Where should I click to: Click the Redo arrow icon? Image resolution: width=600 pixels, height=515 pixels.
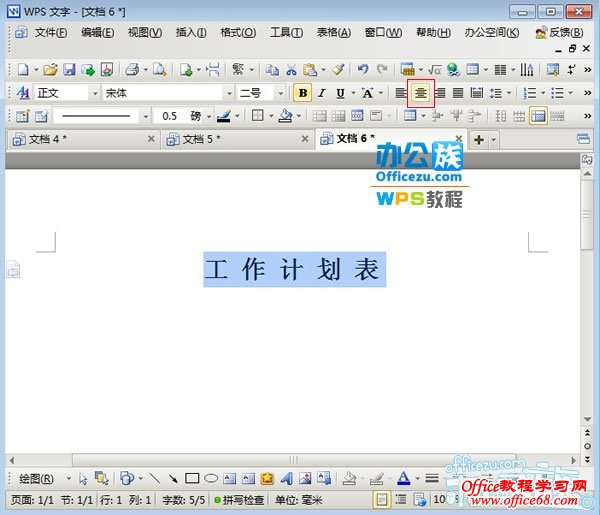click(382, 70)
